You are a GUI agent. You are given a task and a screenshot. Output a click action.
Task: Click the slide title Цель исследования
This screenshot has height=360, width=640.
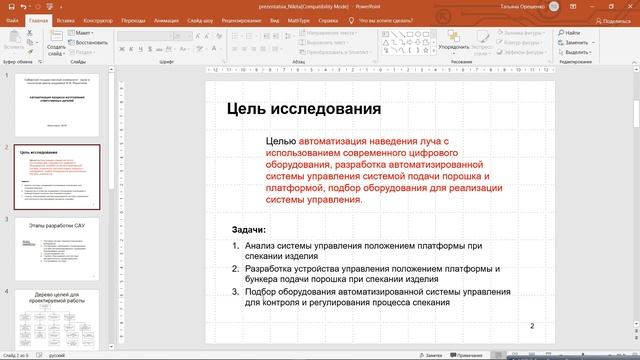coord(304,109)
